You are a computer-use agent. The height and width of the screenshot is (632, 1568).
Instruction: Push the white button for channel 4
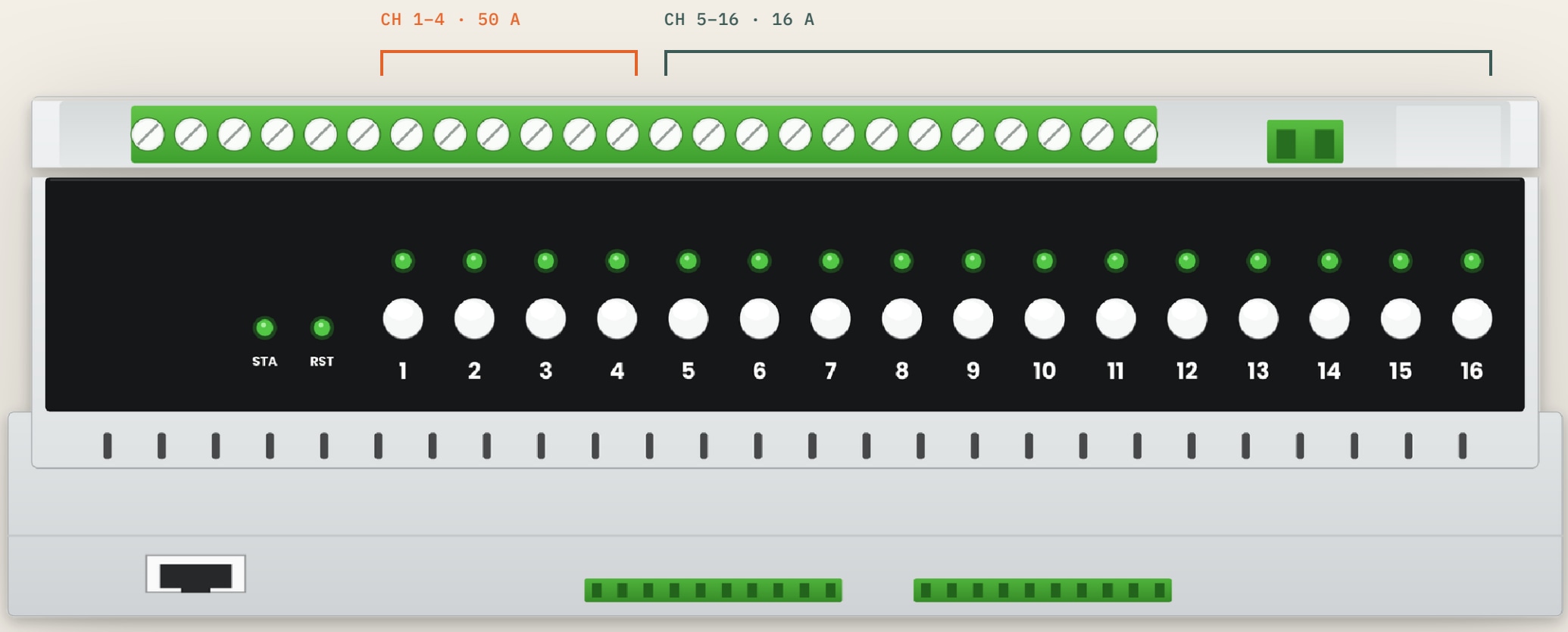[x=617, y=318]
